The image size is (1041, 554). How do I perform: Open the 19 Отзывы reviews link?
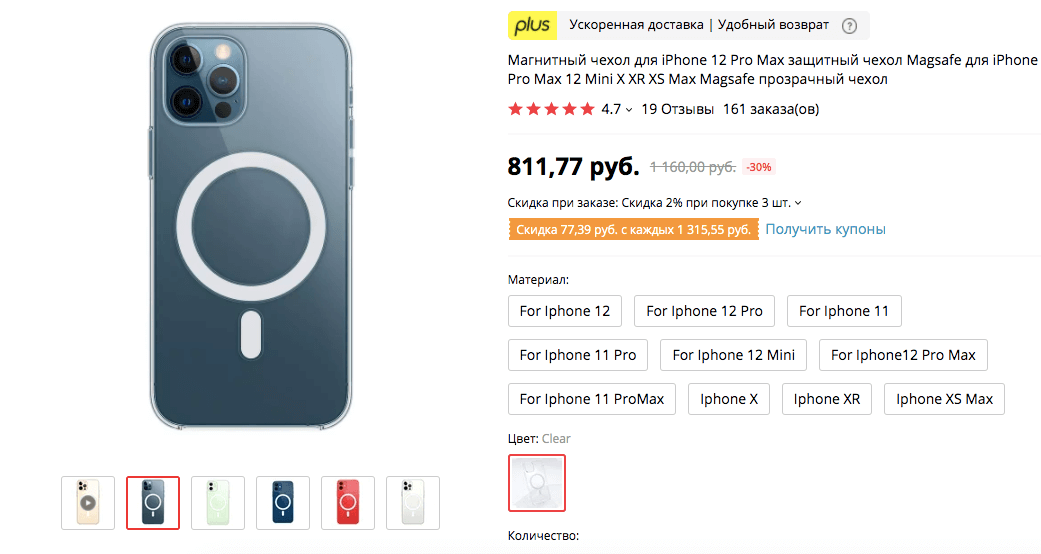point(677,109)
